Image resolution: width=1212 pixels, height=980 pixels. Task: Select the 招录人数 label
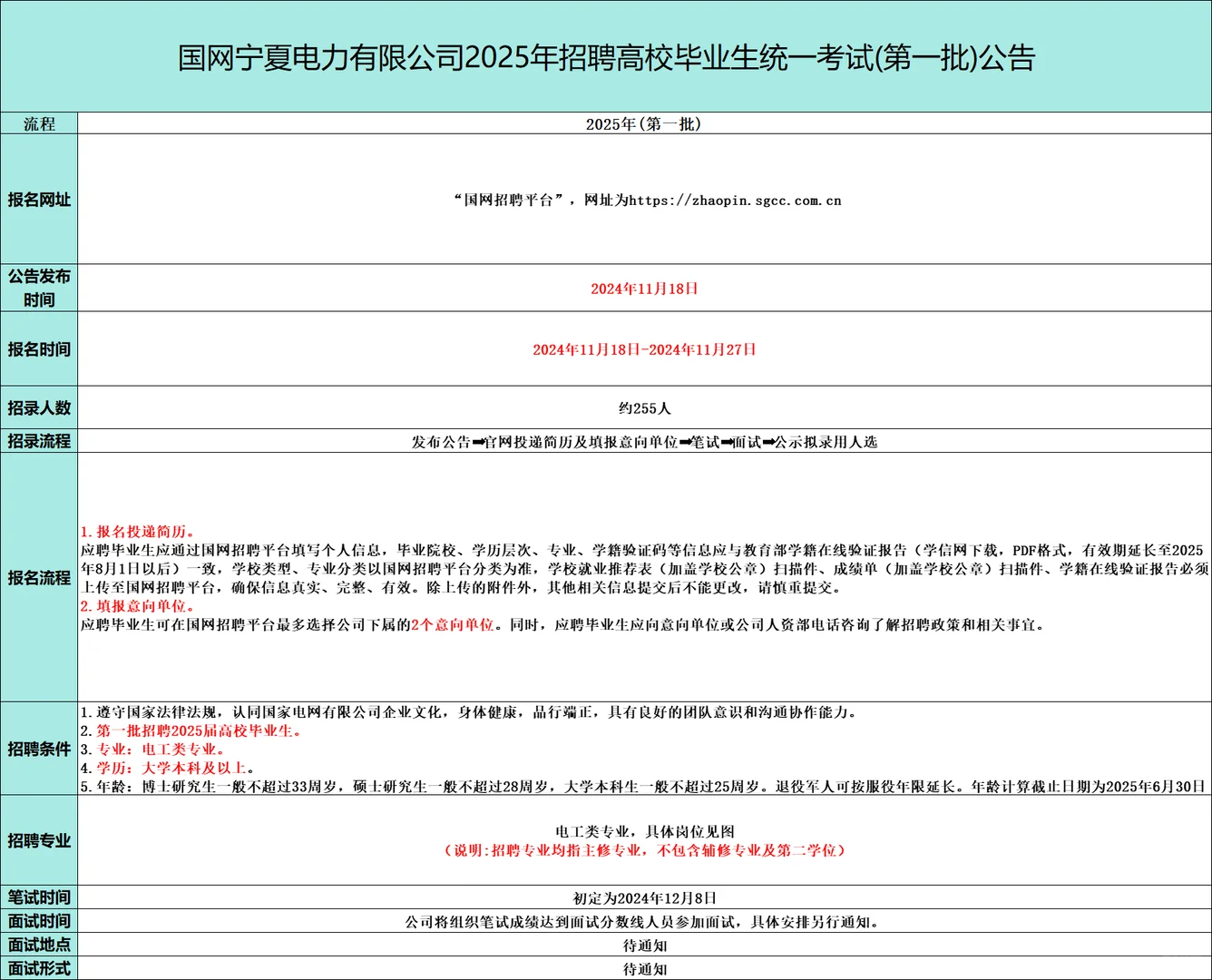point(39,408)
